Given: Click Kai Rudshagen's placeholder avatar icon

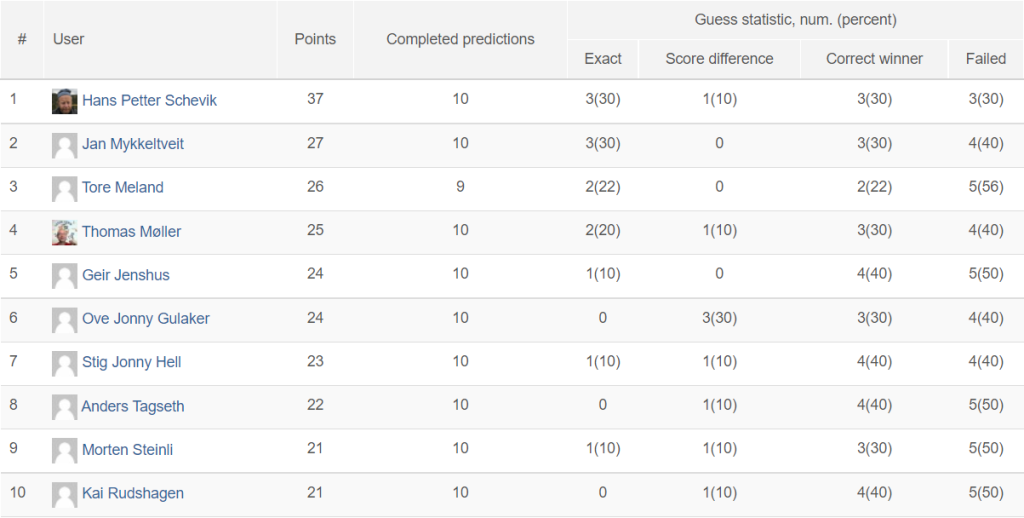Looking at the screenshot, I should coord(65,494).
